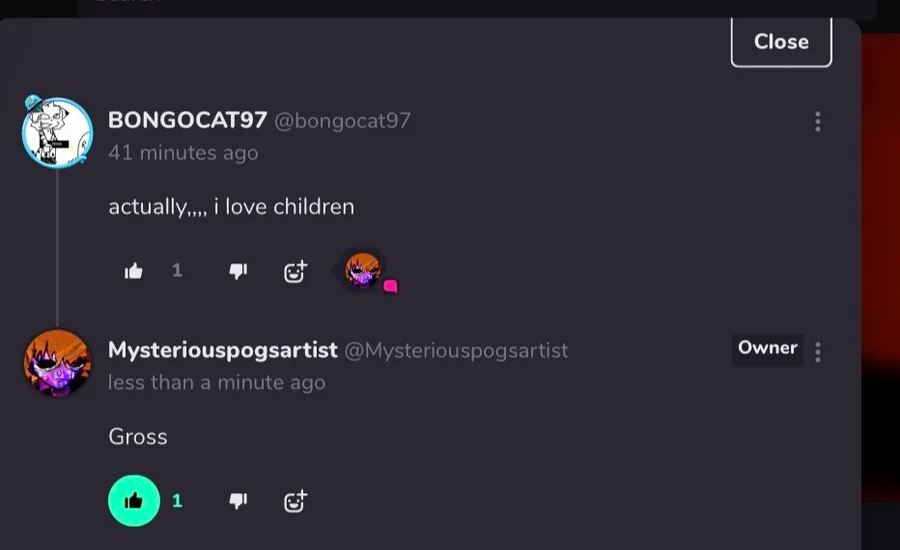The image size is (900, 550).
Task: Collapse the reply thread line under BONGOCAT97
Action: click(57, 247)
